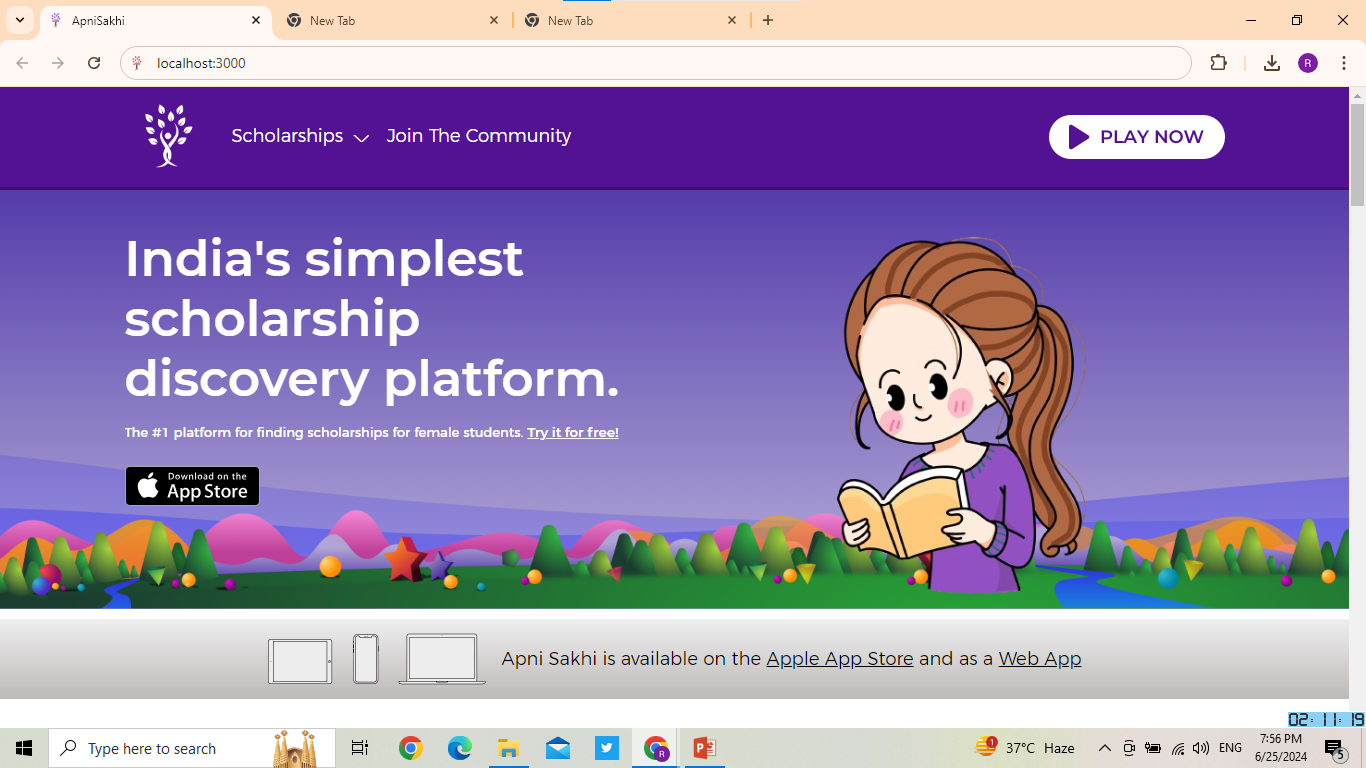Open the Web App link
Image resolution: width=1366 pixels, height=768 pixels.
1039,659
